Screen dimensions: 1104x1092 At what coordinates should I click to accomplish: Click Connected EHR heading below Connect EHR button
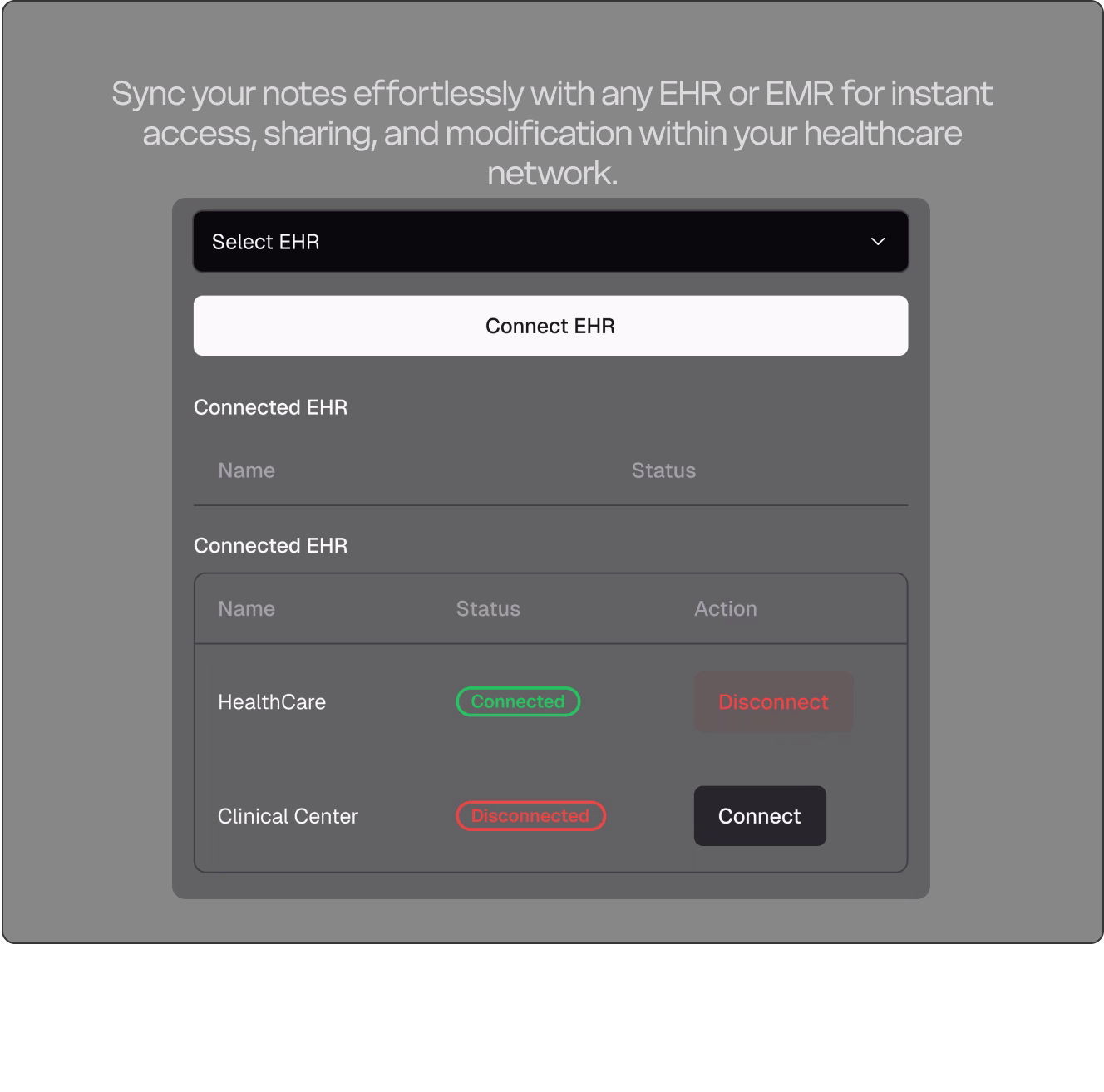[x=270, y=407]
